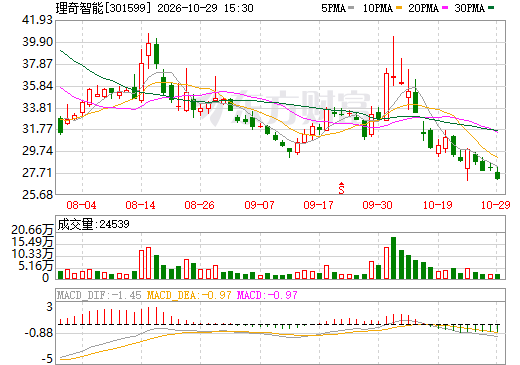
Task: Click the 30PMA green legend swatch
Action: (491, 8)
